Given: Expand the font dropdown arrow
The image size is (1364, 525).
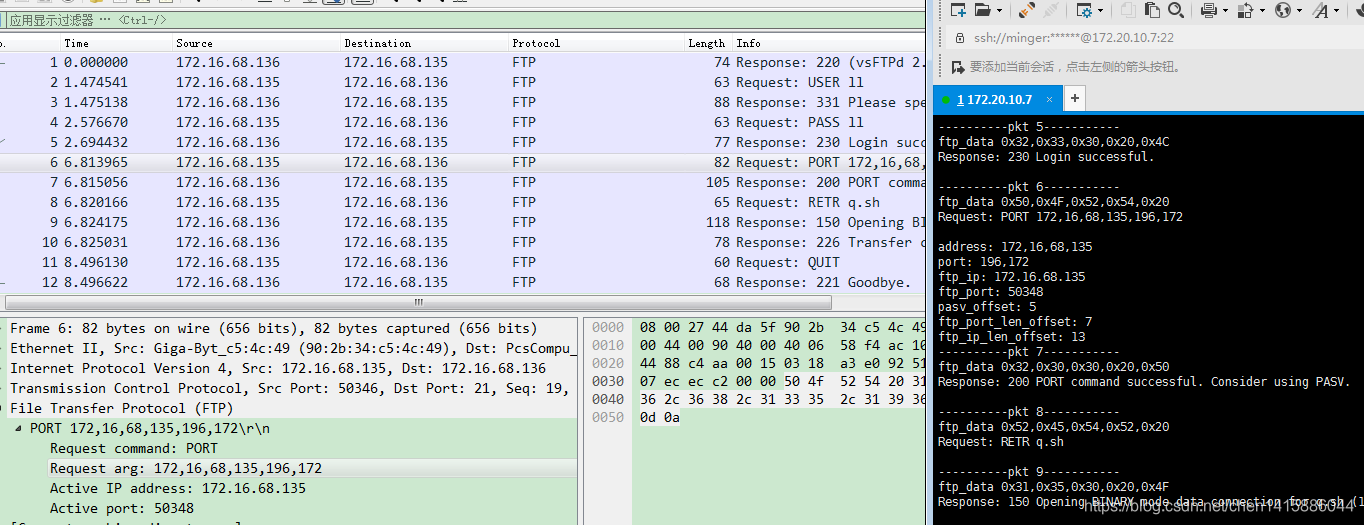Looking at the screenshot, I should (1336, 10).
